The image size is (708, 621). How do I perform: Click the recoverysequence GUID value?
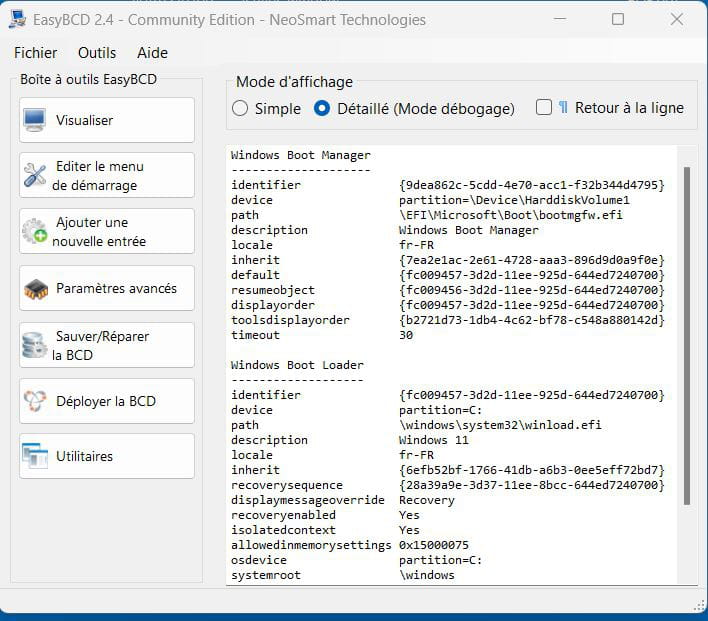(x=532, y=485)
